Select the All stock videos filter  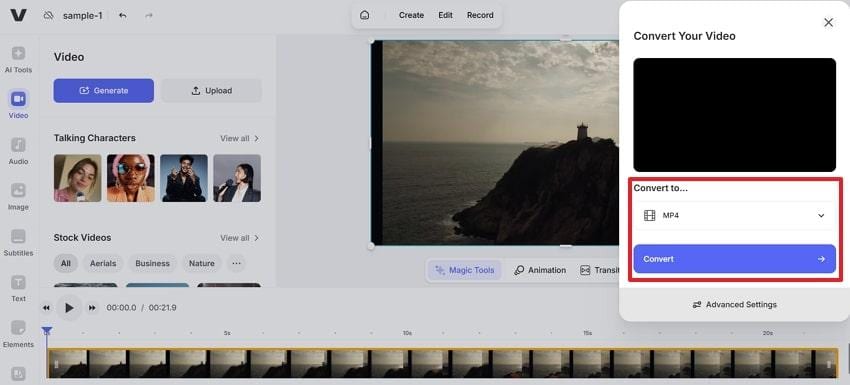tap(66, 264)
